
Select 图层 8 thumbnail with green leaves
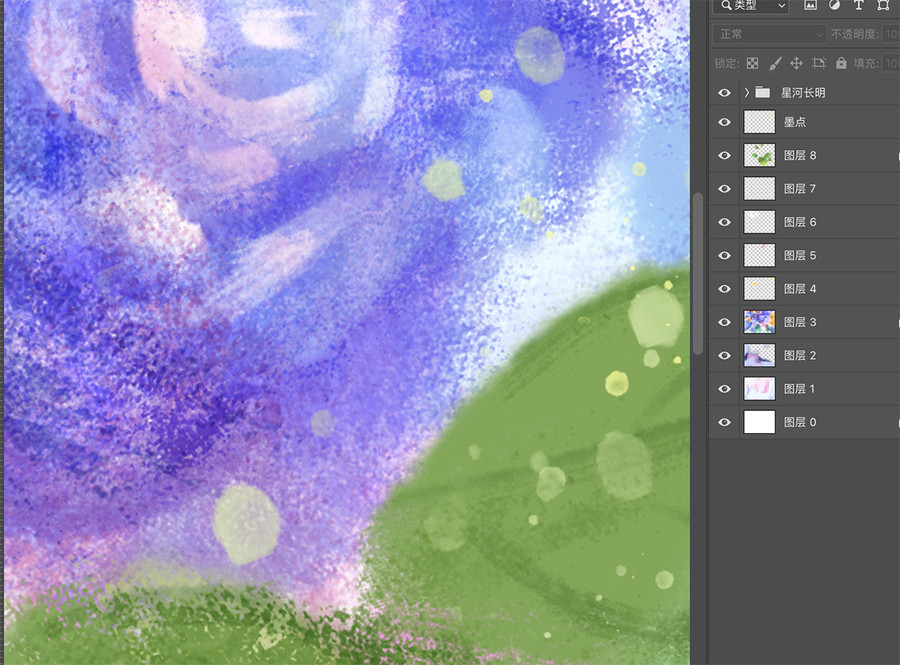point(759,155)
